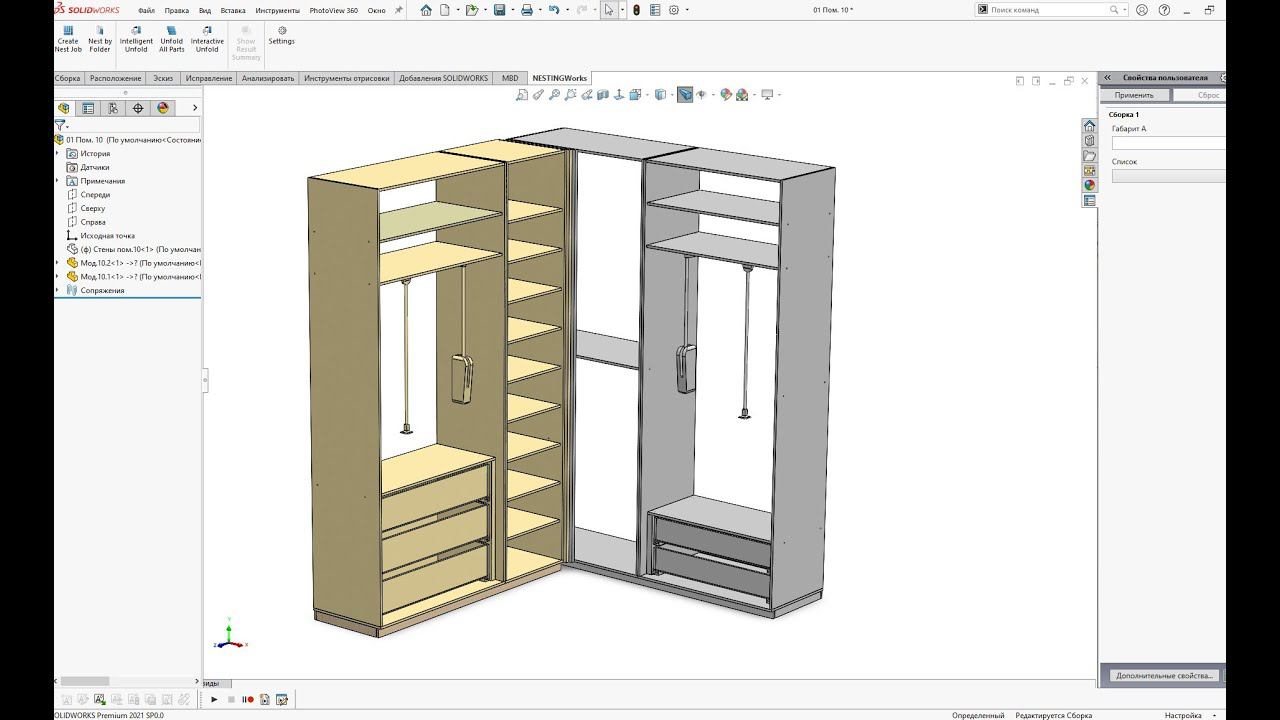Click the Применить button
The image size is (1280, 720).
pyautogui.click(x=1134, y=95)
